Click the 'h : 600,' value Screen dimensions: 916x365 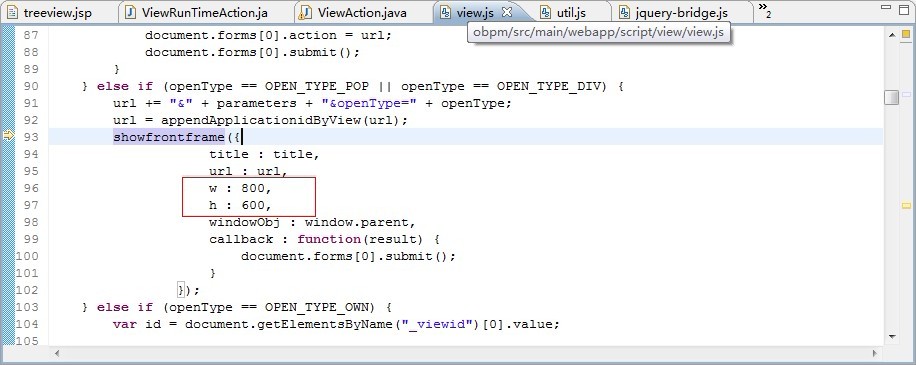pyautogui.click(x=241, y=205)
